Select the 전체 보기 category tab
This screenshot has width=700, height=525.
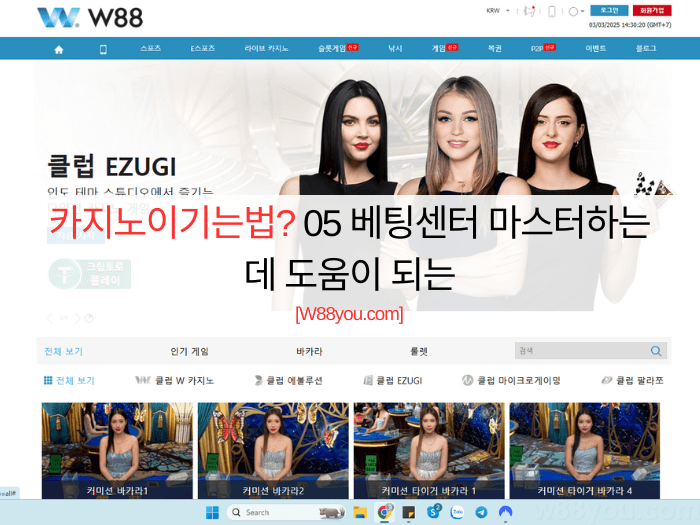[63, 351]
